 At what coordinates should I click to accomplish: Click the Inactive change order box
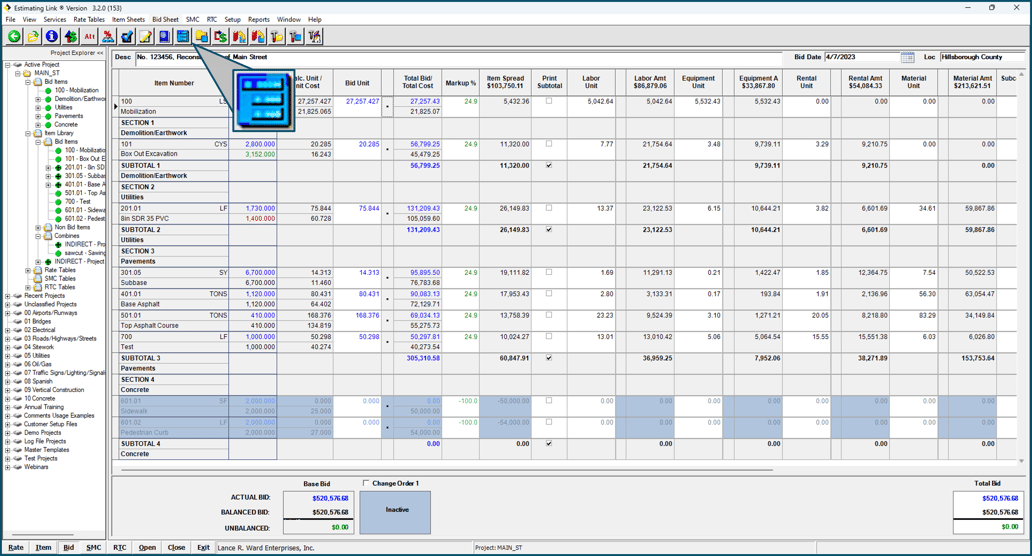pyautogui.click(x=395, y=511)
